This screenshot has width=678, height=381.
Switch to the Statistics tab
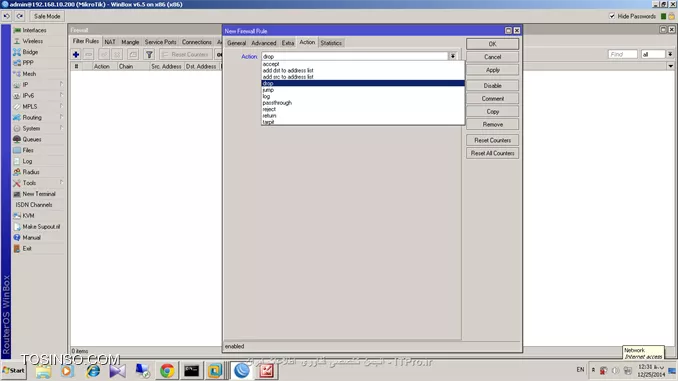331,43
